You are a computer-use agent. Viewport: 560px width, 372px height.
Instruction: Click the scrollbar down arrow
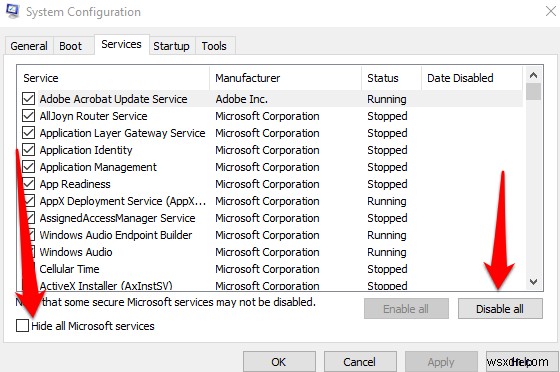[x=534, y=282]
